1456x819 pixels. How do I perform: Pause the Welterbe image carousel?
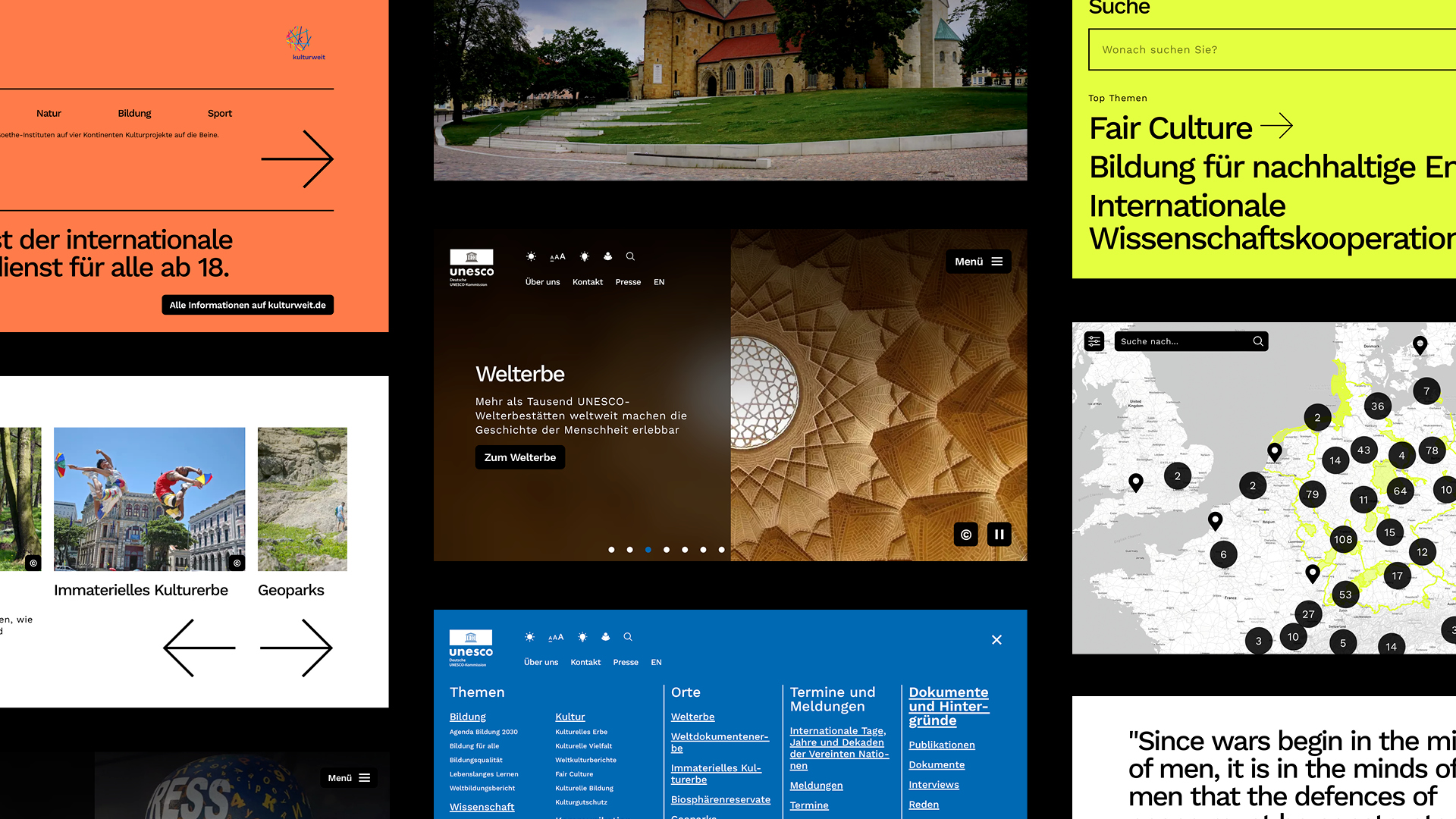pos(999,534)
